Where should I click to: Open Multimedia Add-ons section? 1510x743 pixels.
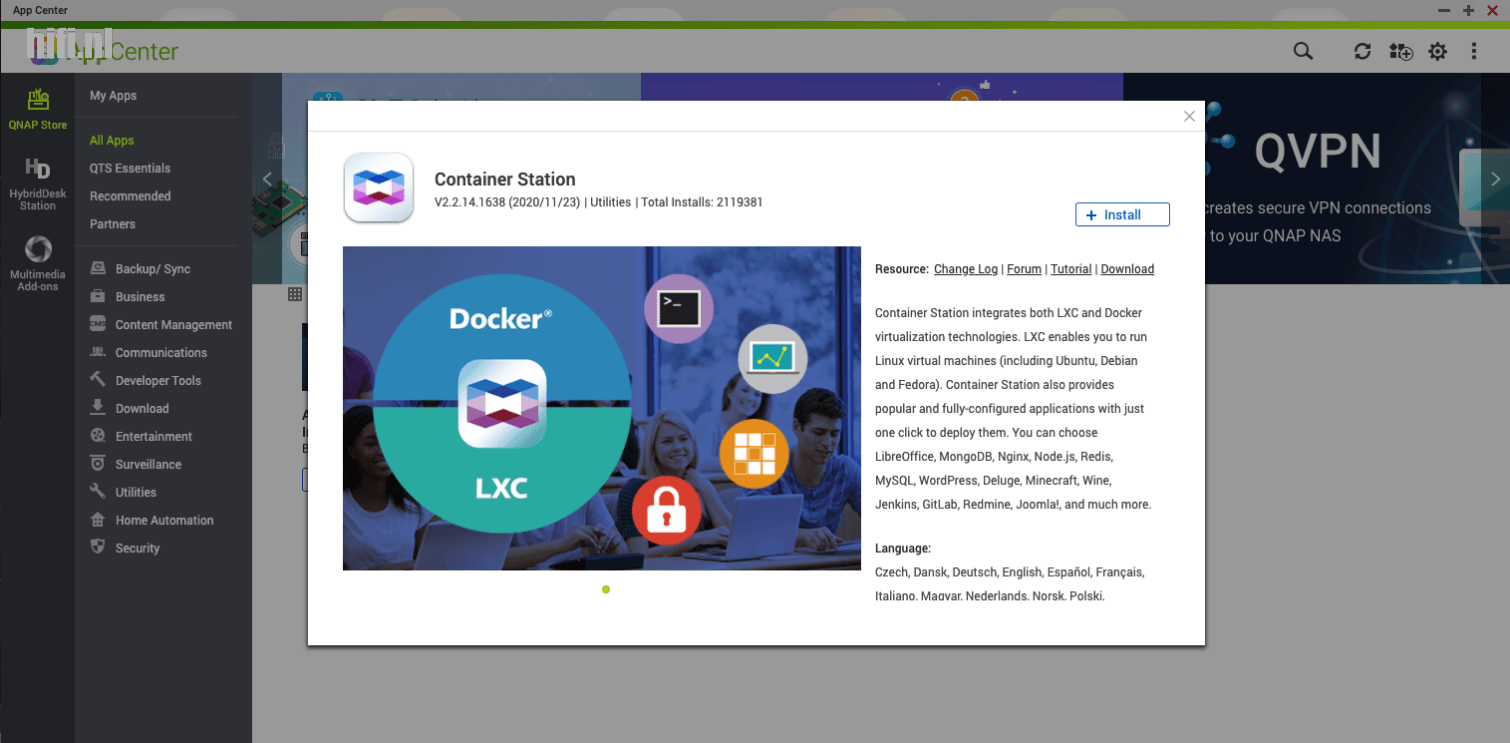click(x=37, y=263)
